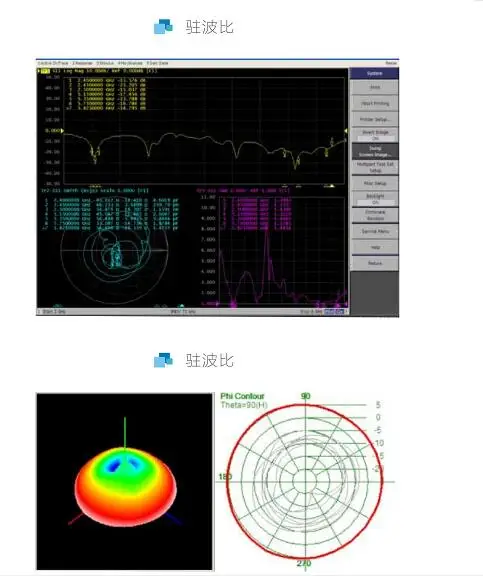Click the Abort Printing softkey

375,103
